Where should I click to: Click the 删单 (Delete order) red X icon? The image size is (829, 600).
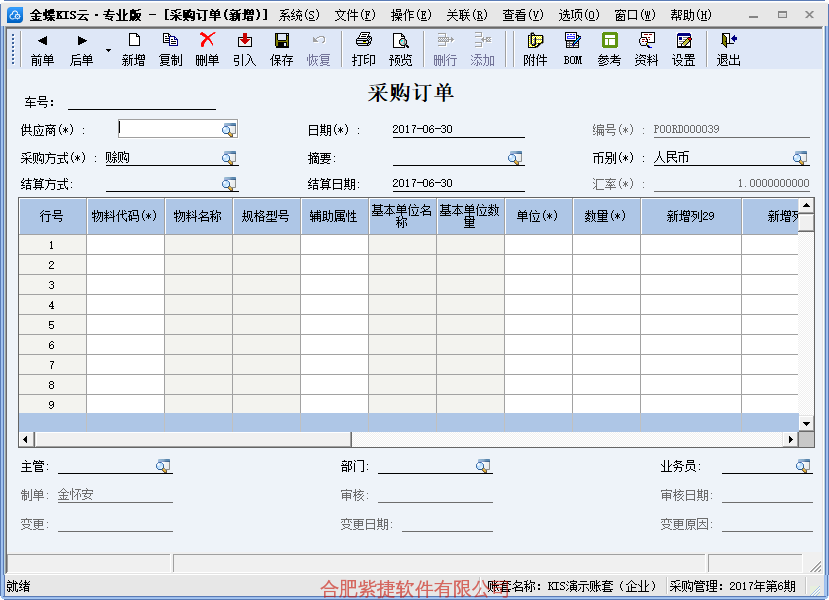[207, 49]
